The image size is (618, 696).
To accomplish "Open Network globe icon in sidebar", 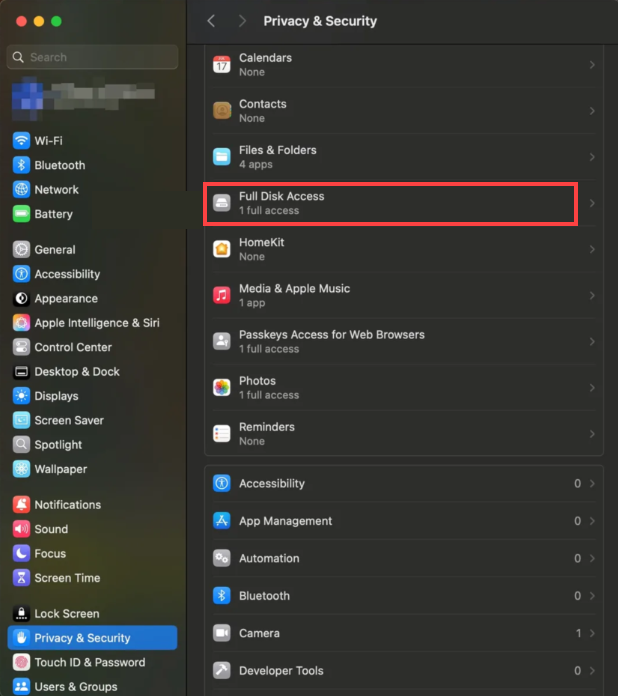I will pos(21,190).
